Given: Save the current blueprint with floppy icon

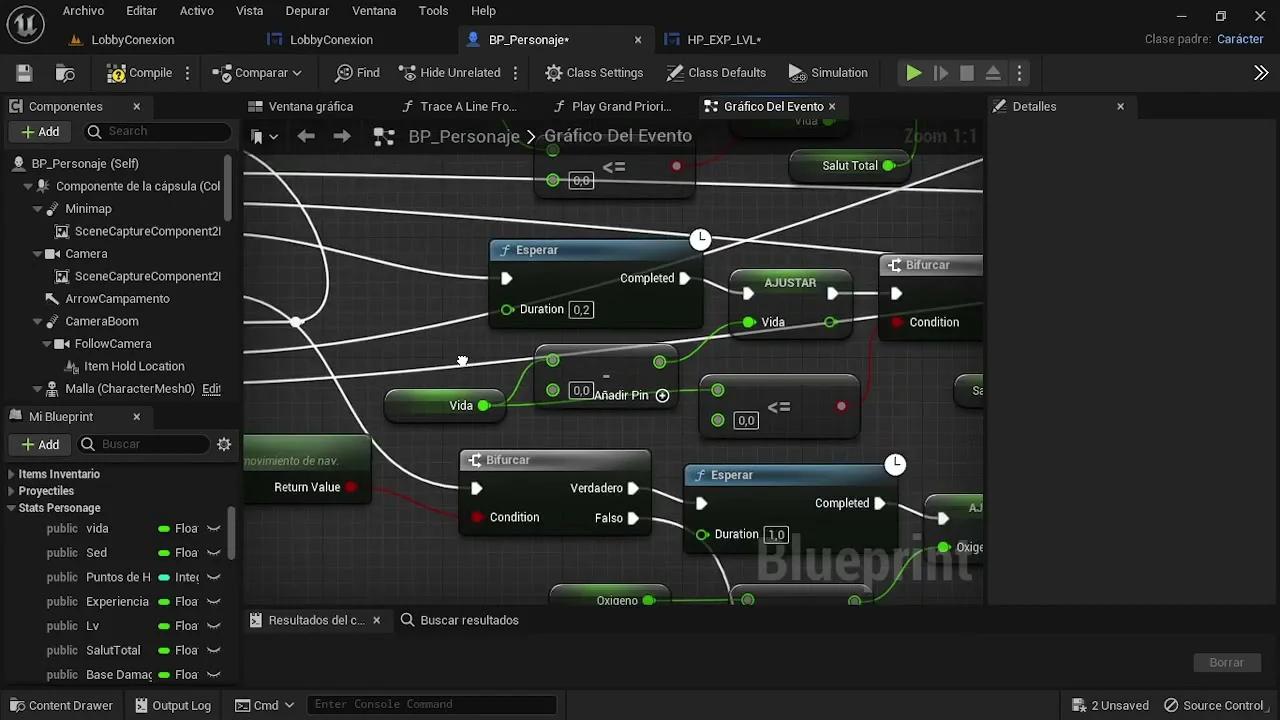Looking at the screenshot, I should point(24,73).
